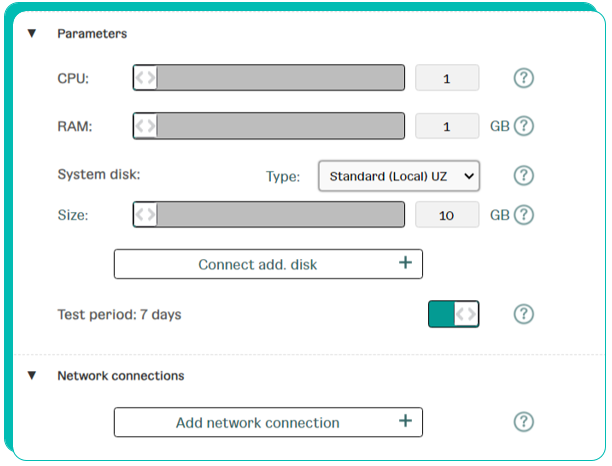
Task: Click the disk Size slider handle
Action: (145, 214)
